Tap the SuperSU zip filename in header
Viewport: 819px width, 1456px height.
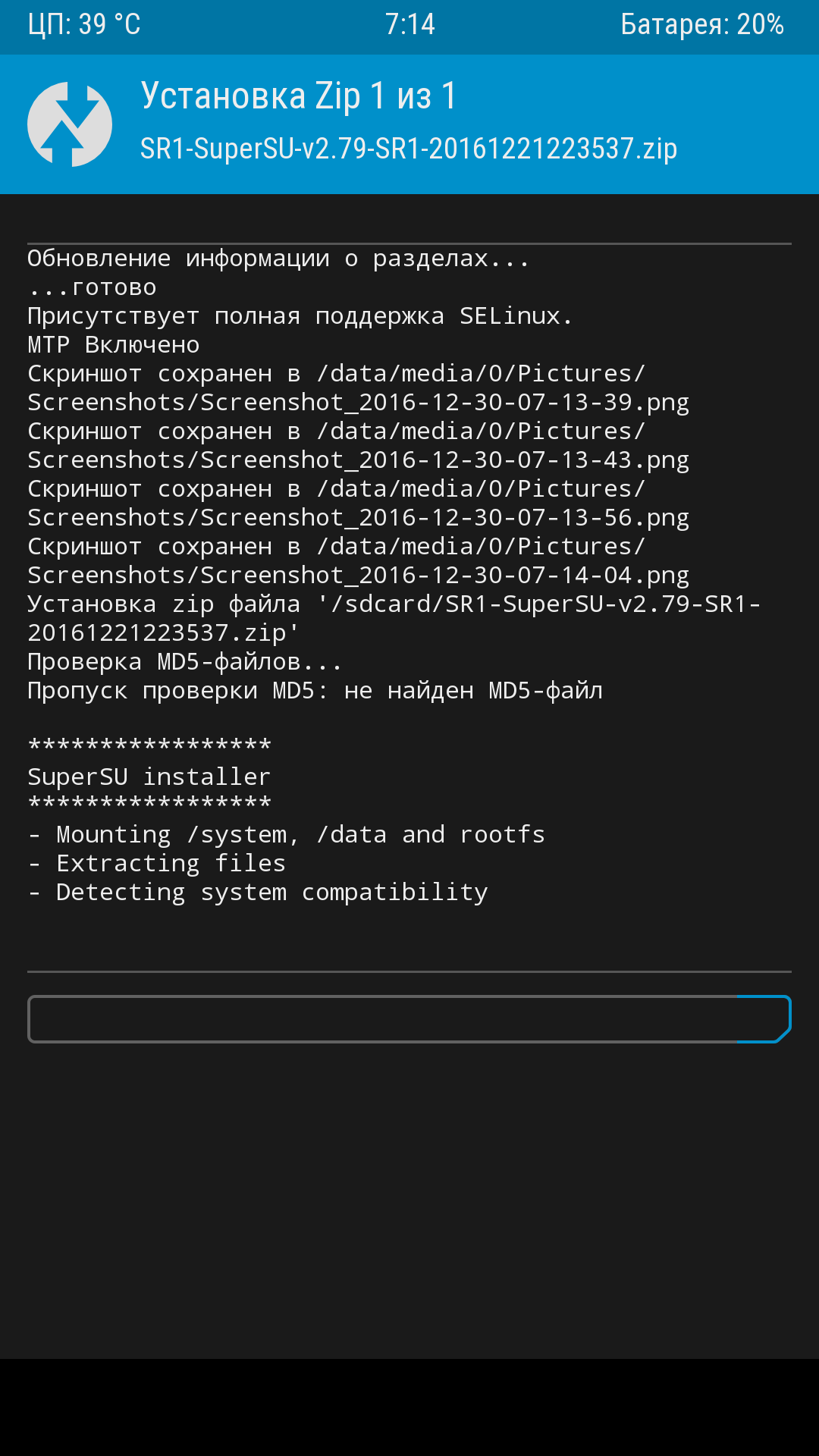408,149
